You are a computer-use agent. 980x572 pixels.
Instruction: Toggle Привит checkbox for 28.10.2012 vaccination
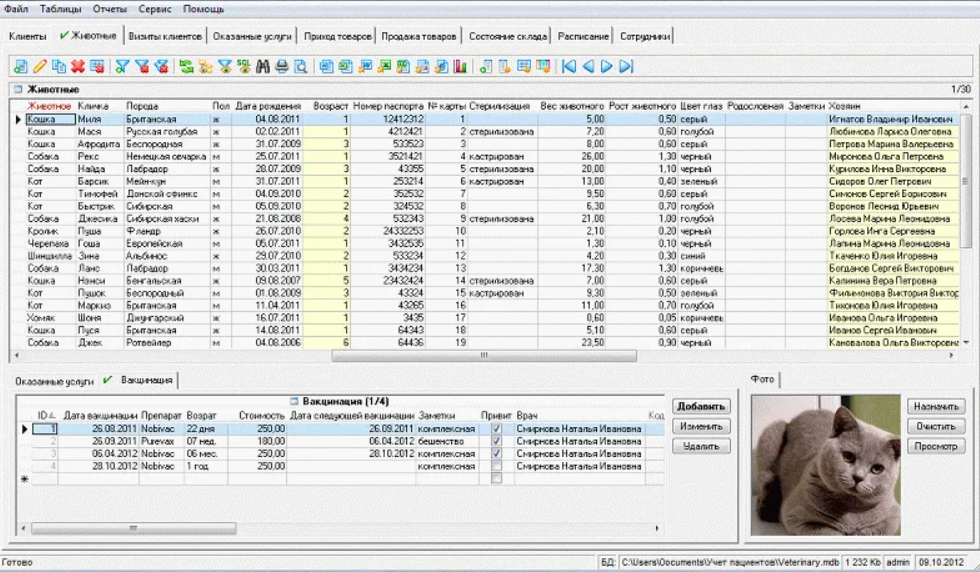[496, 466]
